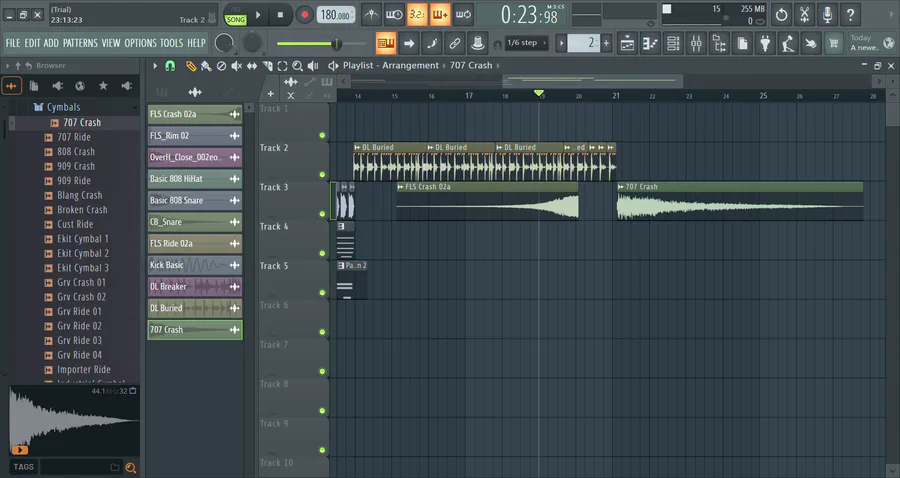Open the playlist menu arrow beside the magnet
900x478 pixels.
(x=155, y=66)
